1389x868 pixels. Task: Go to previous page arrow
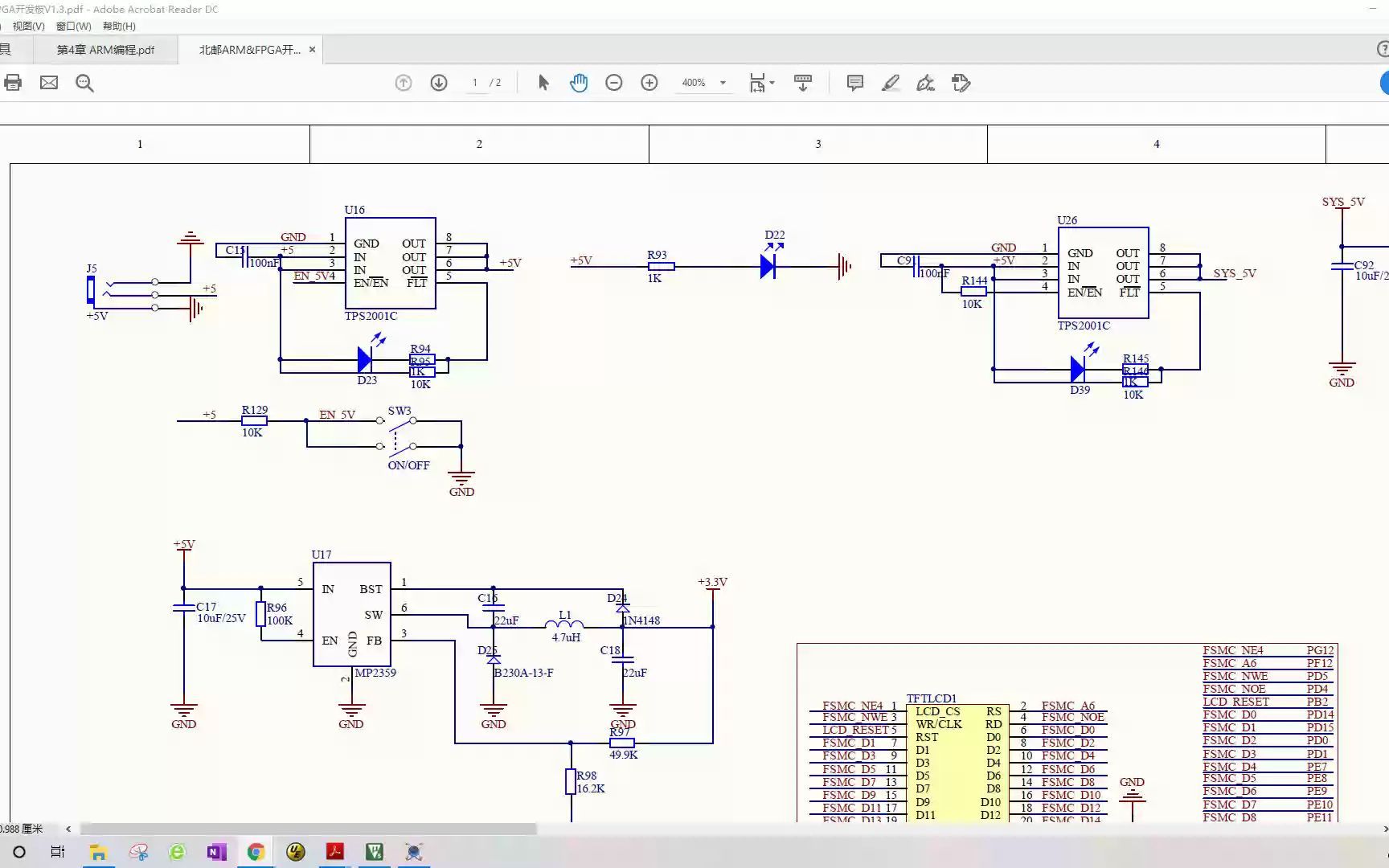click(404, 83)
